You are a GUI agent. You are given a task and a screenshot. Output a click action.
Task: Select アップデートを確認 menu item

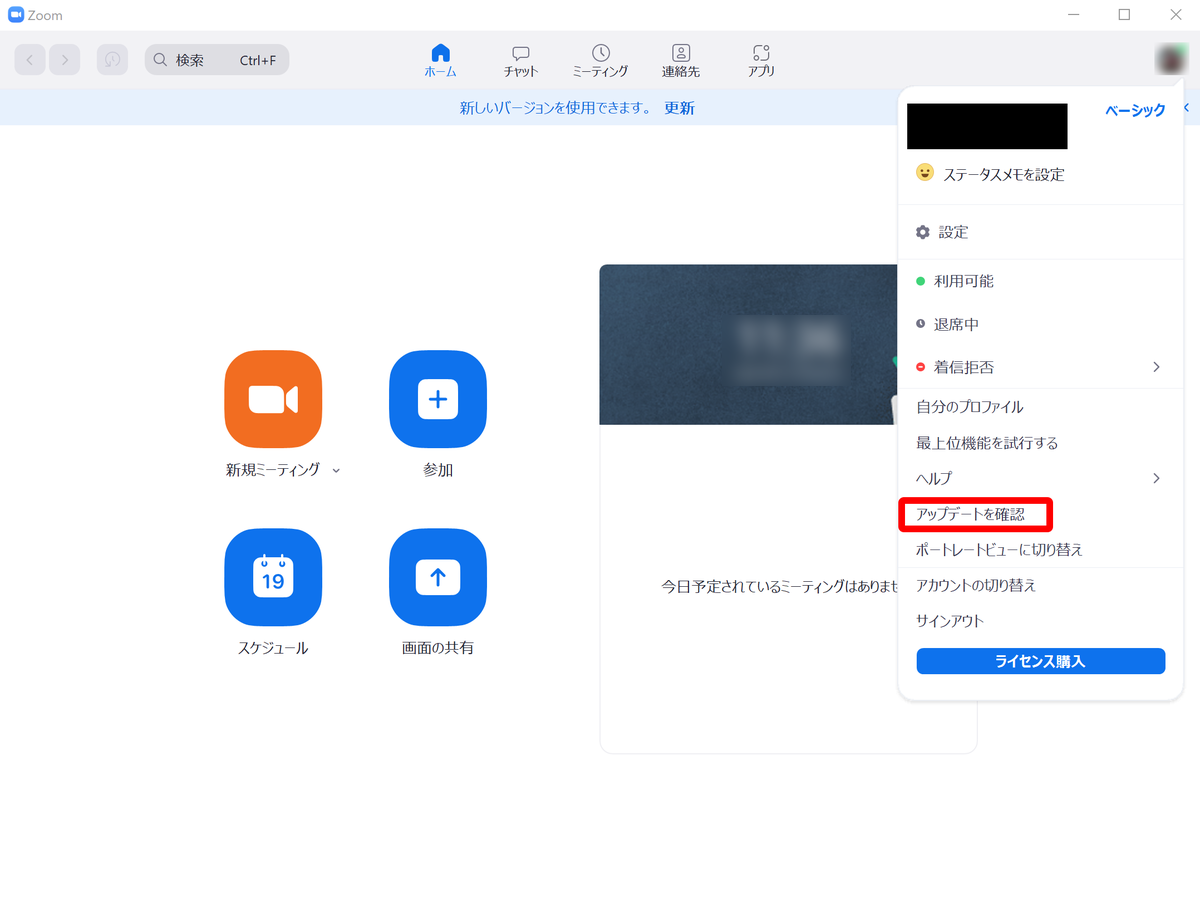point(970,514)
